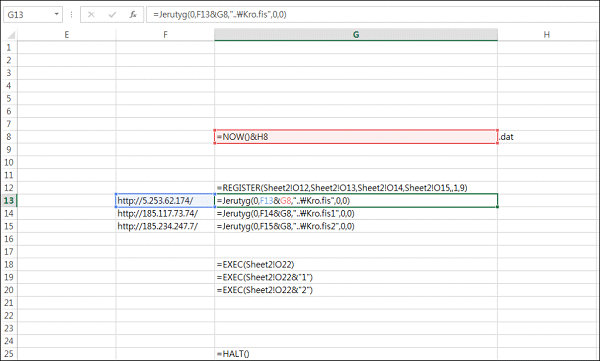Select row 14 header
The width and height of the screenshot is (600, 361).
point(9,213)
